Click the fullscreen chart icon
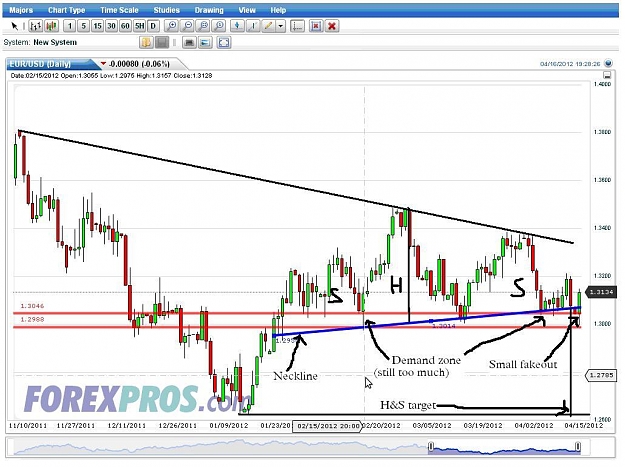Viewport: 625px width, 467px height. point(224,42)
